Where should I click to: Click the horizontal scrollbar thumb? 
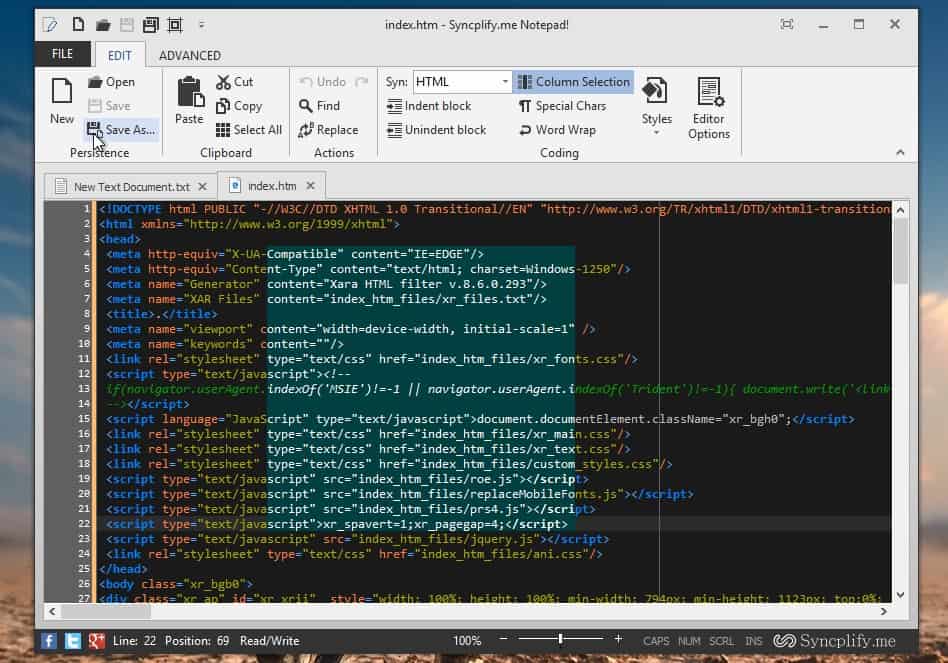[106, 611]
